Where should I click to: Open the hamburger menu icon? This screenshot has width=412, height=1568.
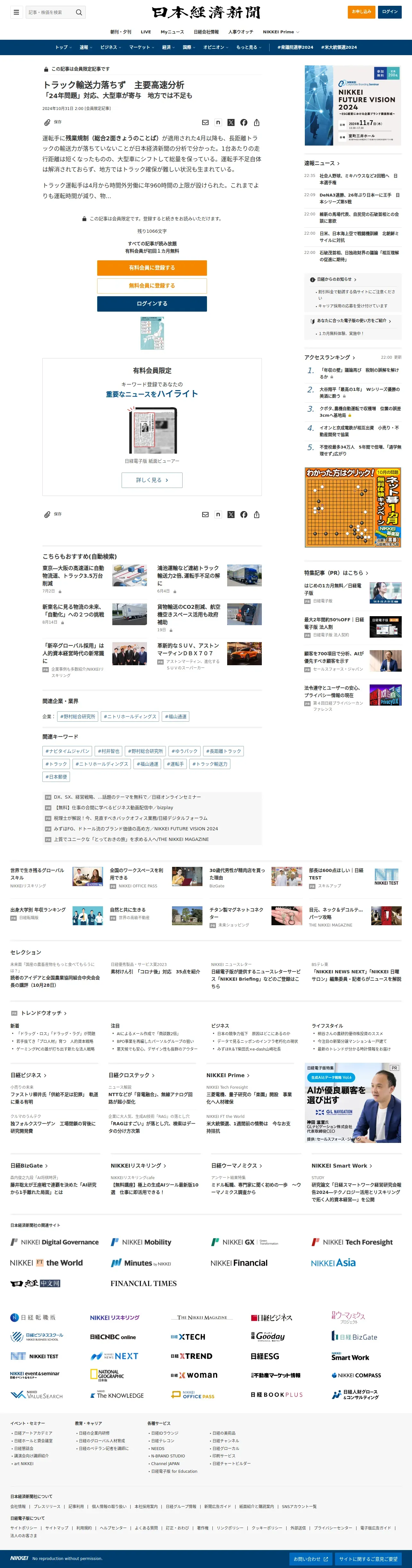click(x=16, y=12)
